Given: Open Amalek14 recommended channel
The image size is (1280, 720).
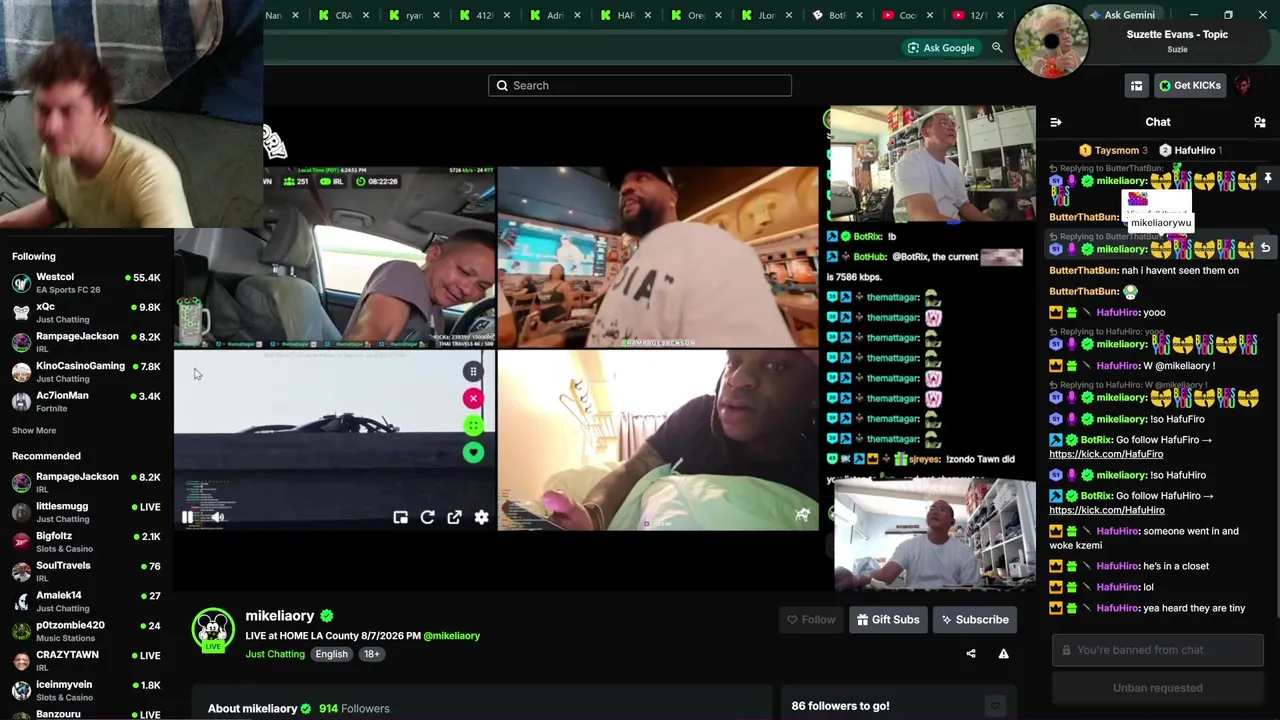Looking at the screenshot, I should click(86, 601).
